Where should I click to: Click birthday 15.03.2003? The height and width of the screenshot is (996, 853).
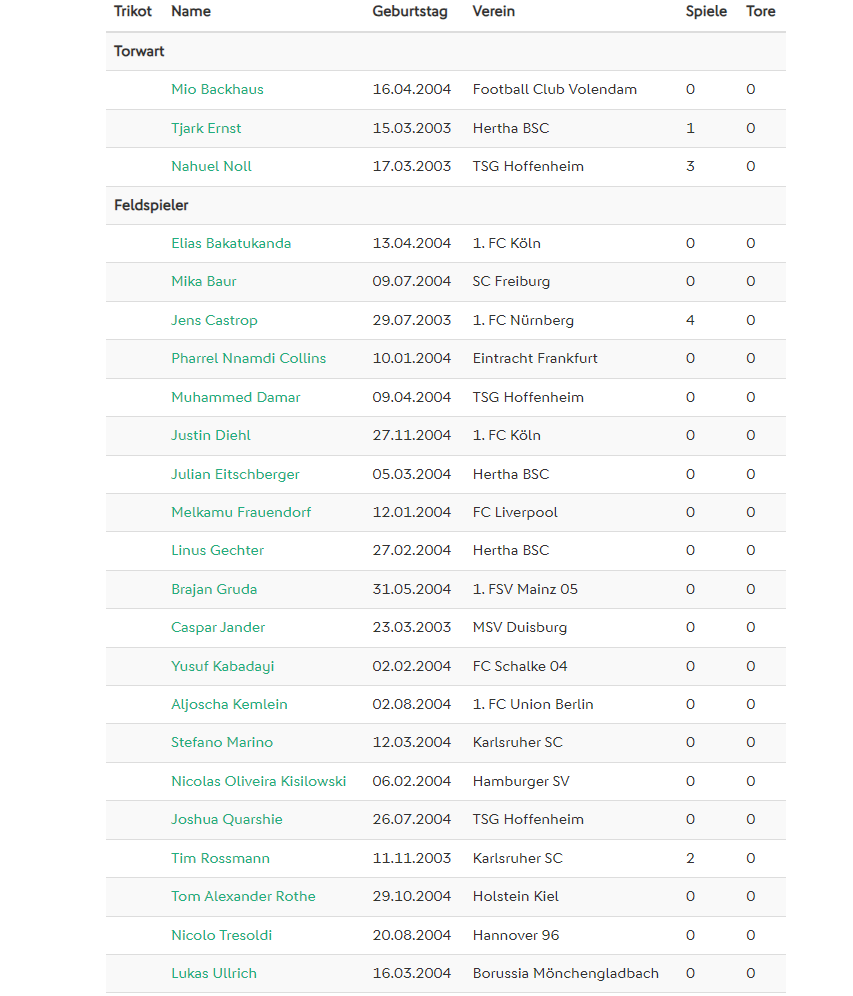(412, 128)
